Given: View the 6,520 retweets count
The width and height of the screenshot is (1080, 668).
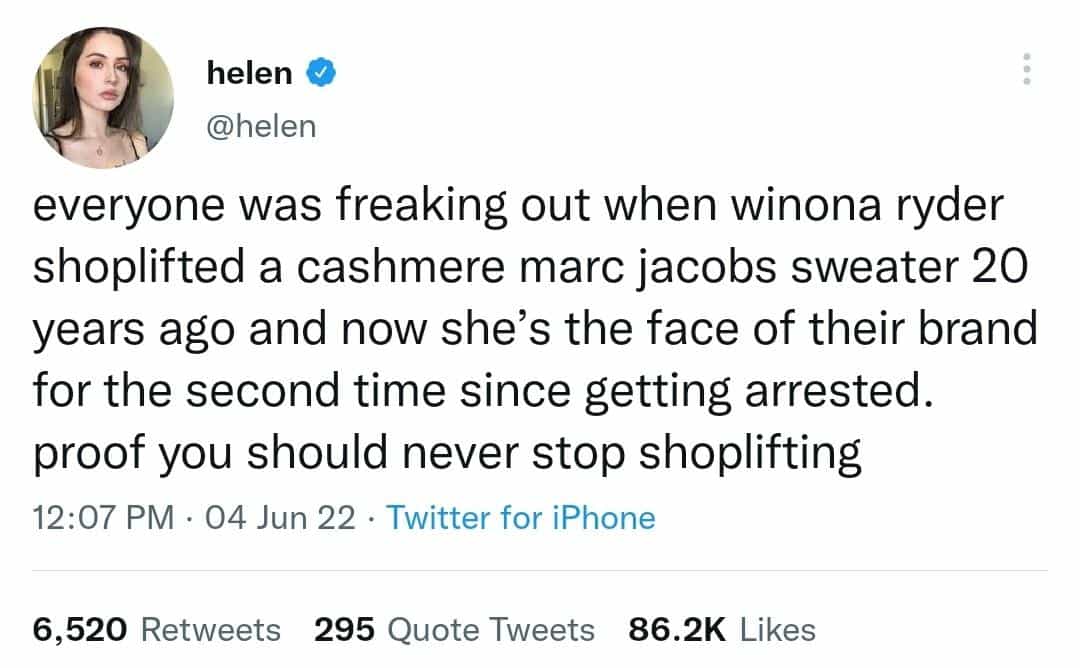Looking at the screenshot, I should point(81,629).
